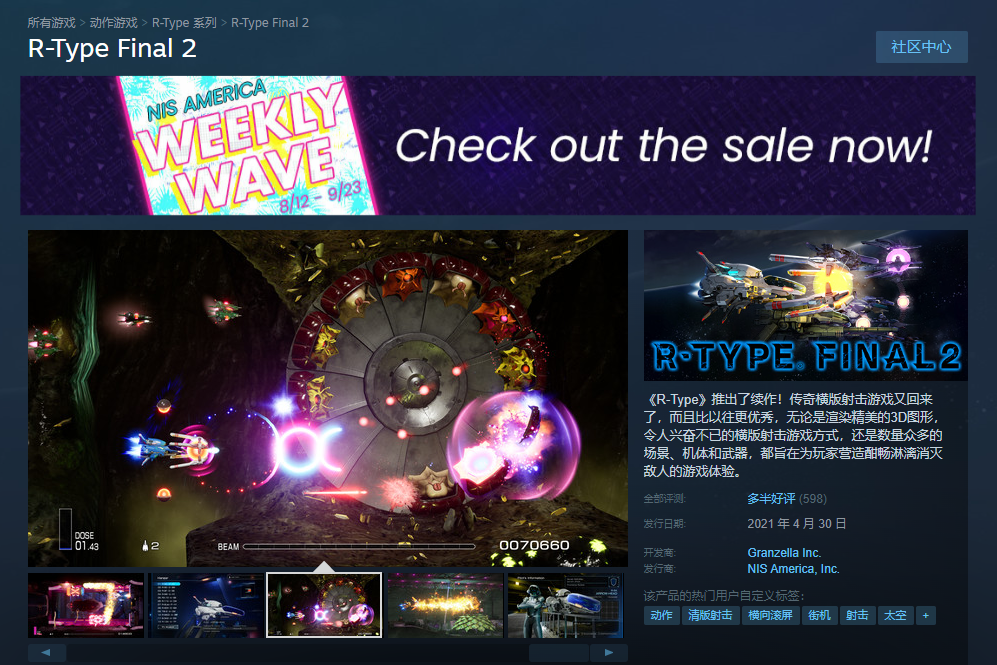
Task: Open the R-Type 系列 breadcrumb link
Action: point(184,23)
